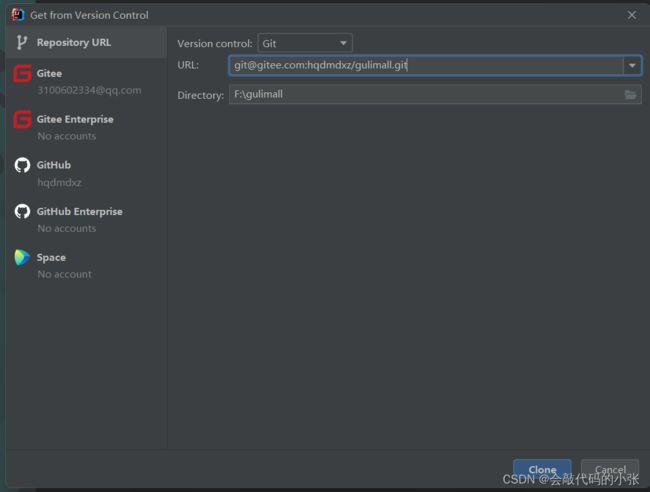Viewport: 650px width, 492px height.
Task: Click the Cancel button
Action: tap(610, 470)
